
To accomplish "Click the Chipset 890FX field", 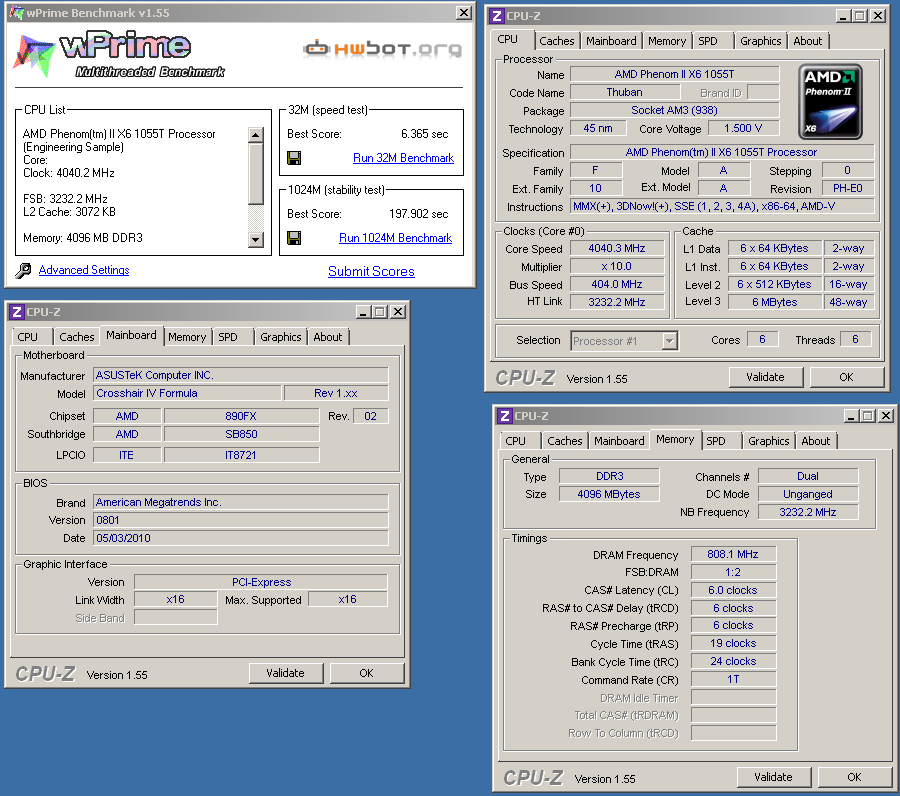I will (241, 416).
